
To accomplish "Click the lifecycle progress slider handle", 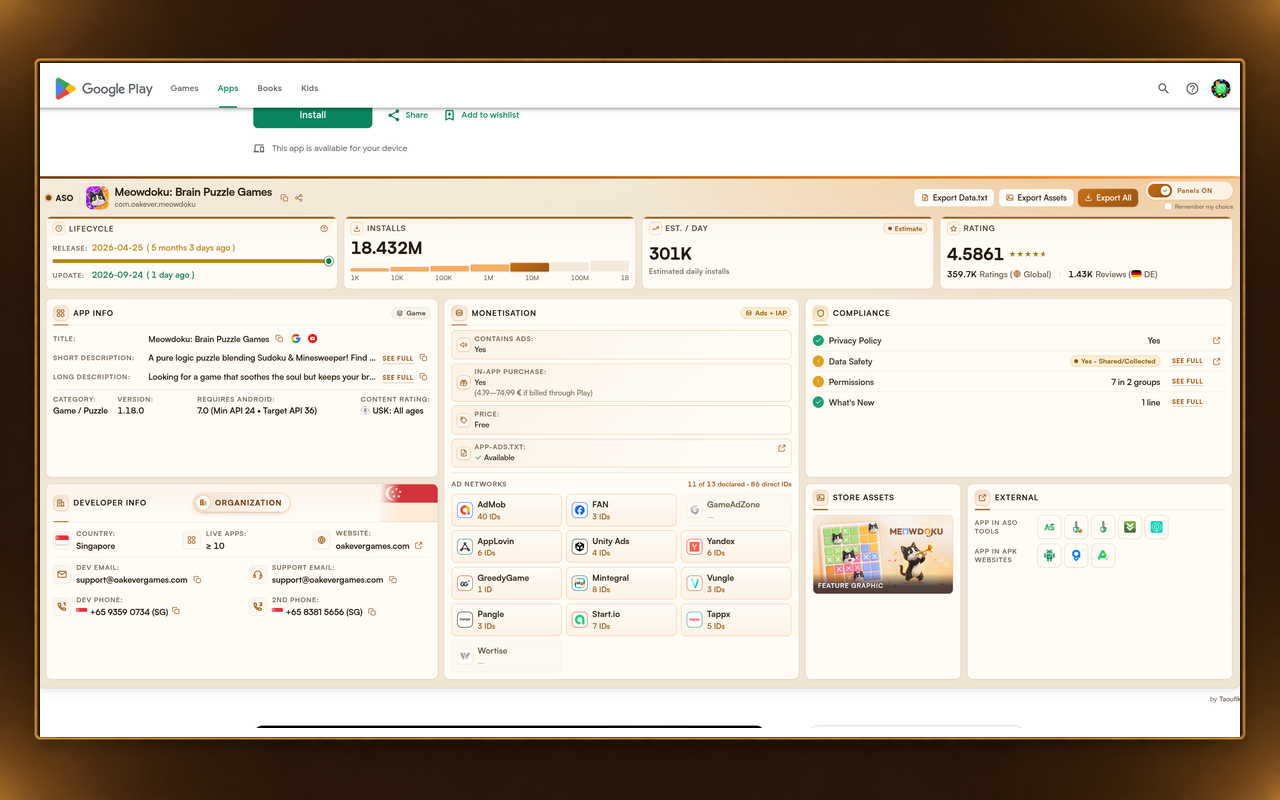I will [x=329, y=261].
